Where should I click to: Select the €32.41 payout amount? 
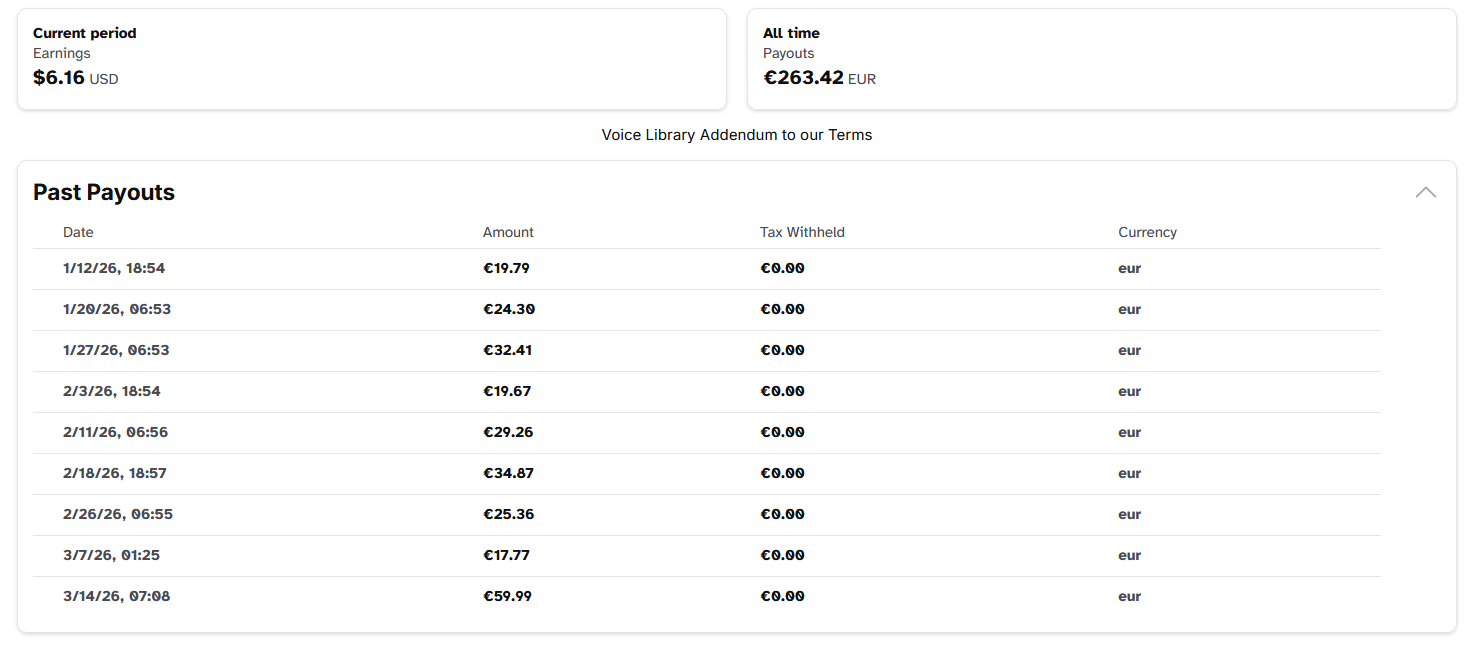(x=507, y=350)
